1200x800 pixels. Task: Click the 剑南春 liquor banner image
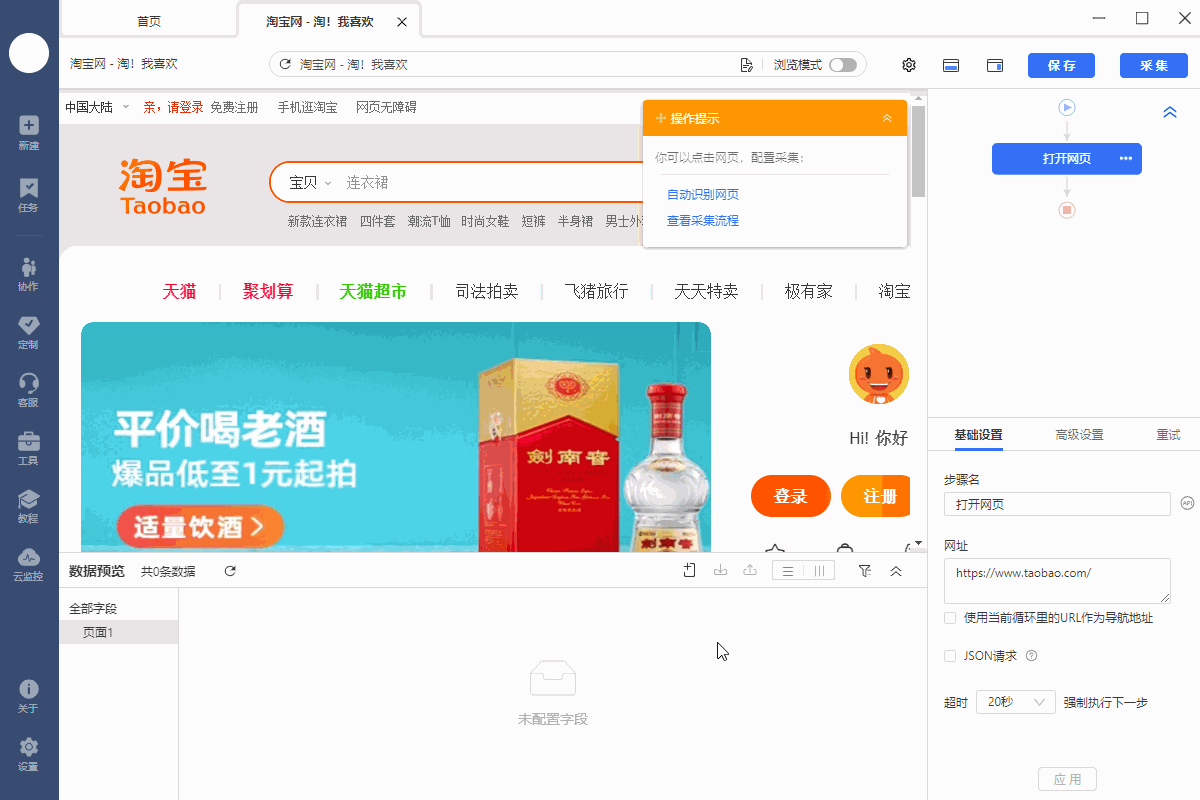(x=396, y=436)
